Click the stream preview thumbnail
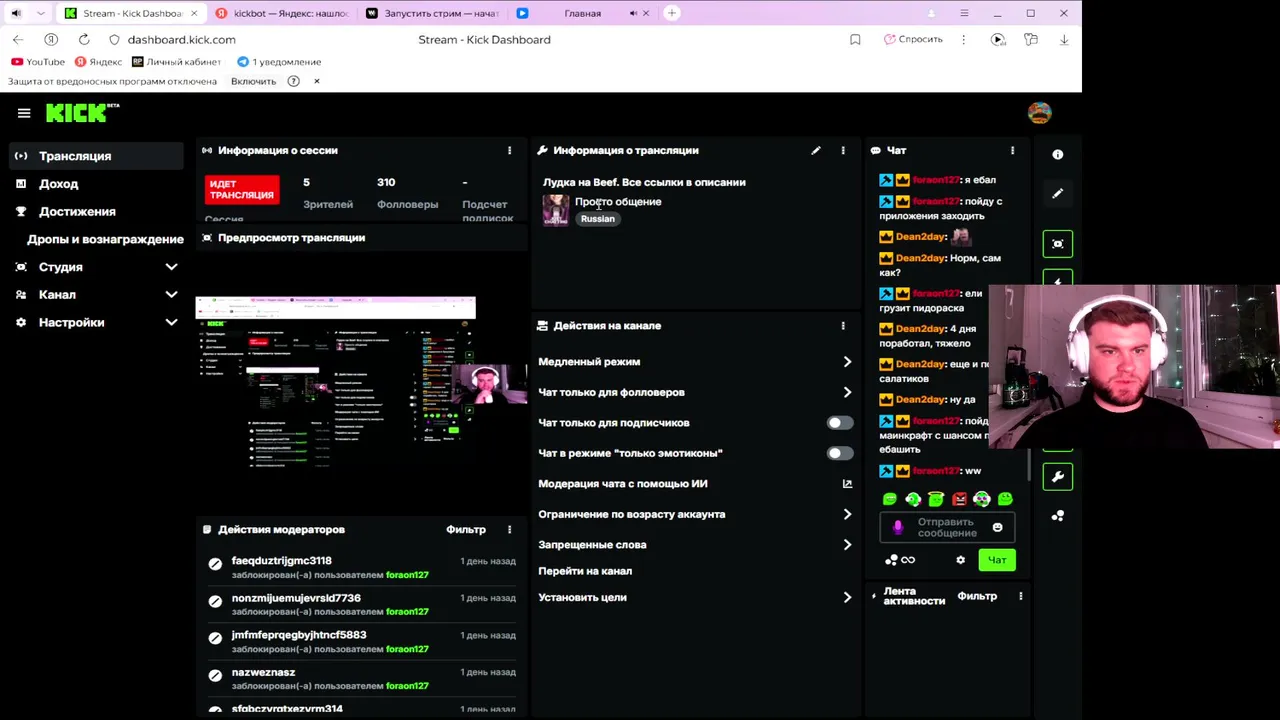Viewport: 1280px width, 720px height. point(361,383)
